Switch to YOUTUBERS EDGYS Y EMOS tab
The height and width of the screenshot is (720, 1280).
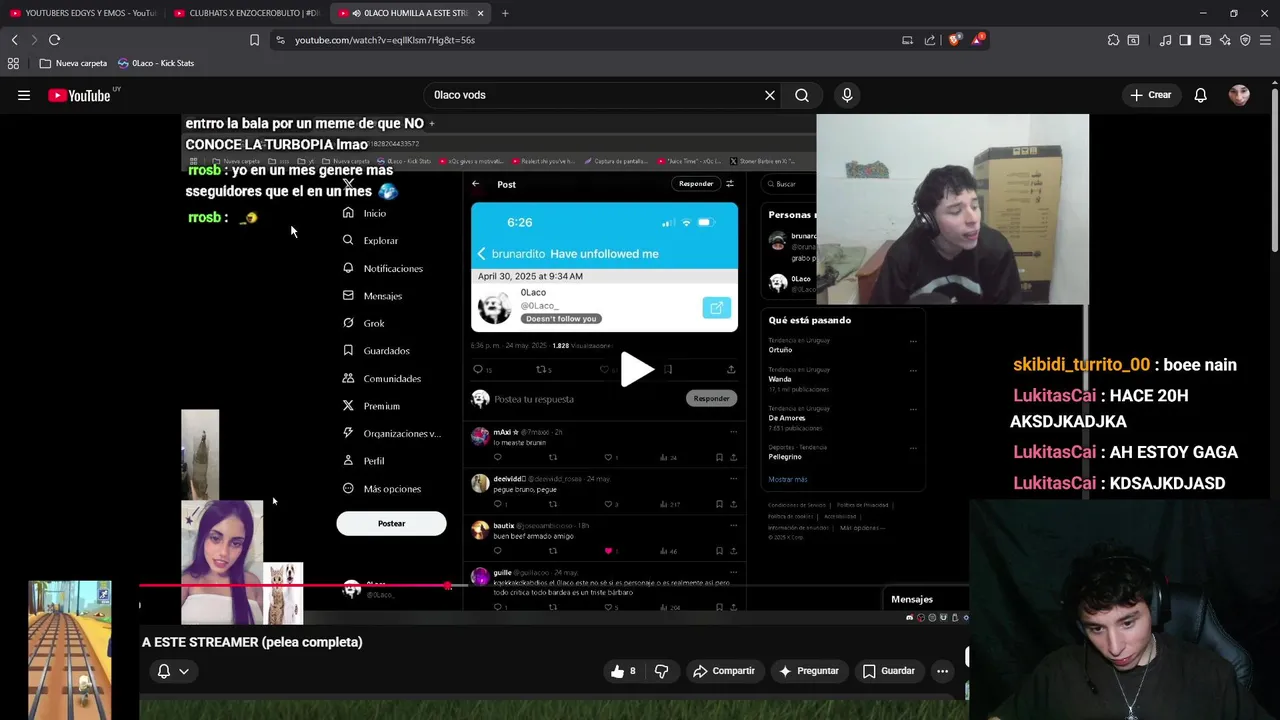pyautogui.click(x=82, y=13)
